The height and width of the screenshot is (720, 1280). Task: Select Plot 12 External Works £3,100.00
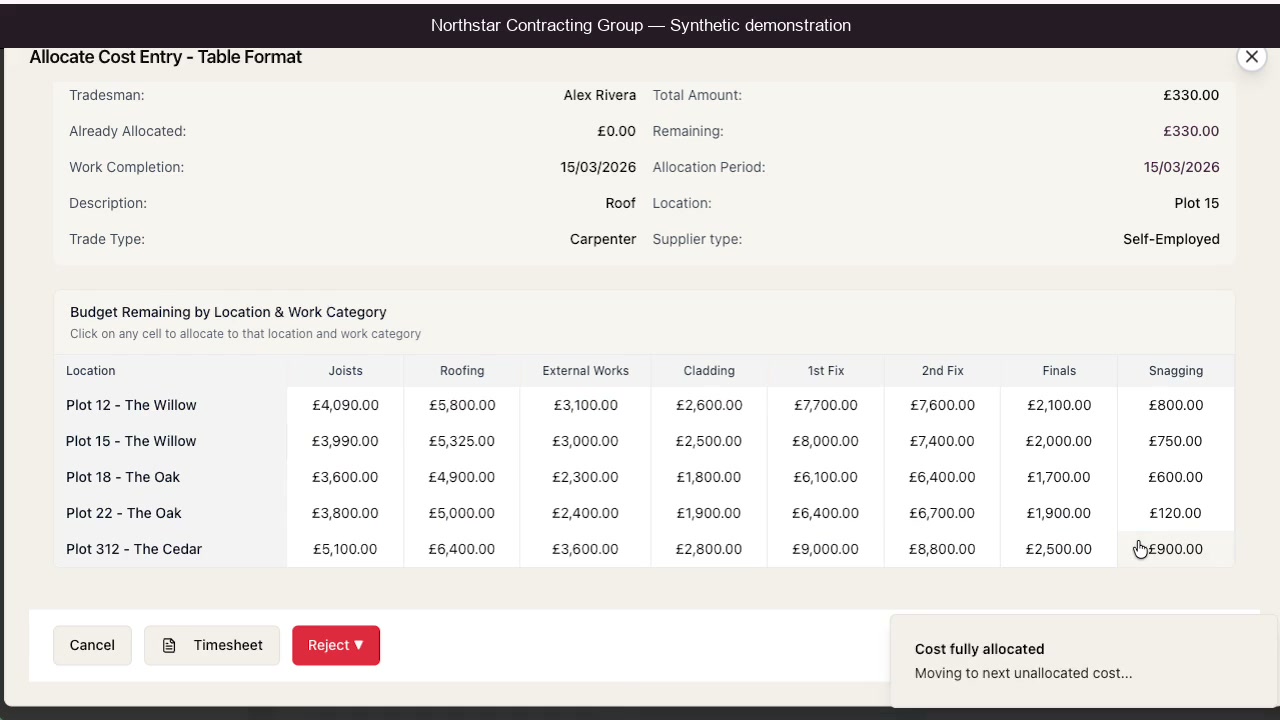585,405
